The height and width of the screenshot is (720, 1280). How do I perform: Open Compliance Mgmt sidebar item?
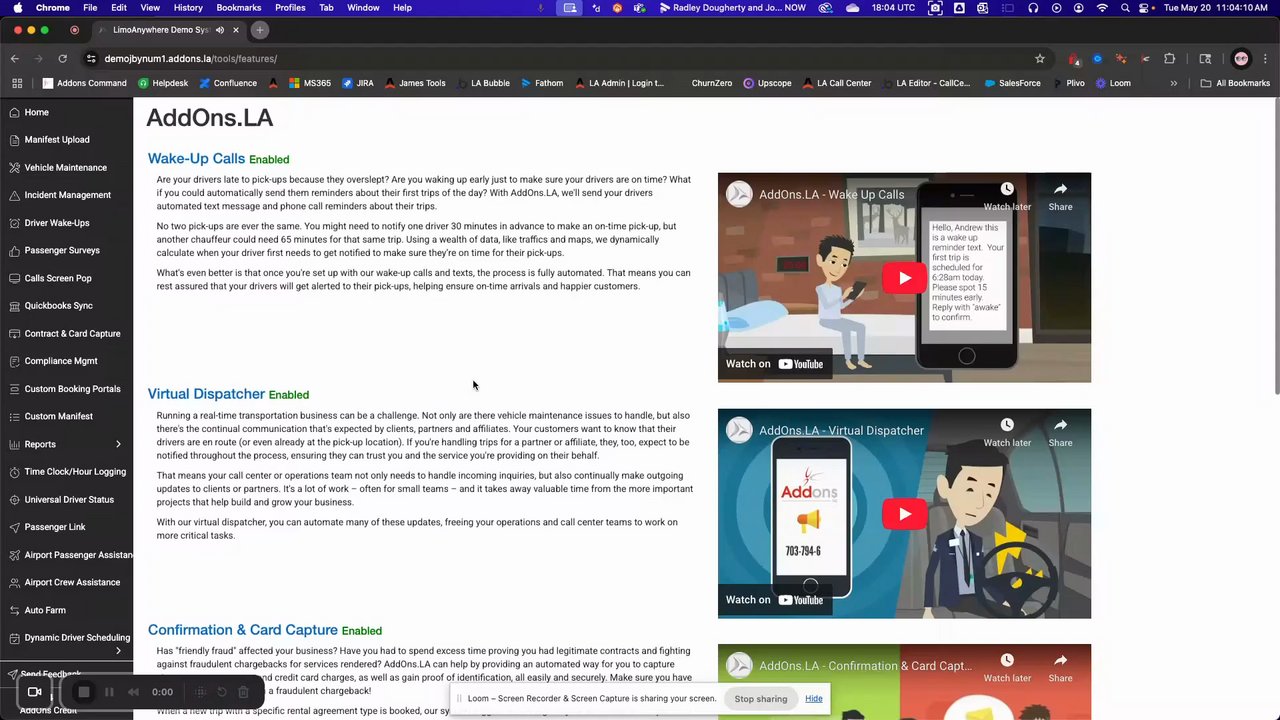(x=61, y=361)
